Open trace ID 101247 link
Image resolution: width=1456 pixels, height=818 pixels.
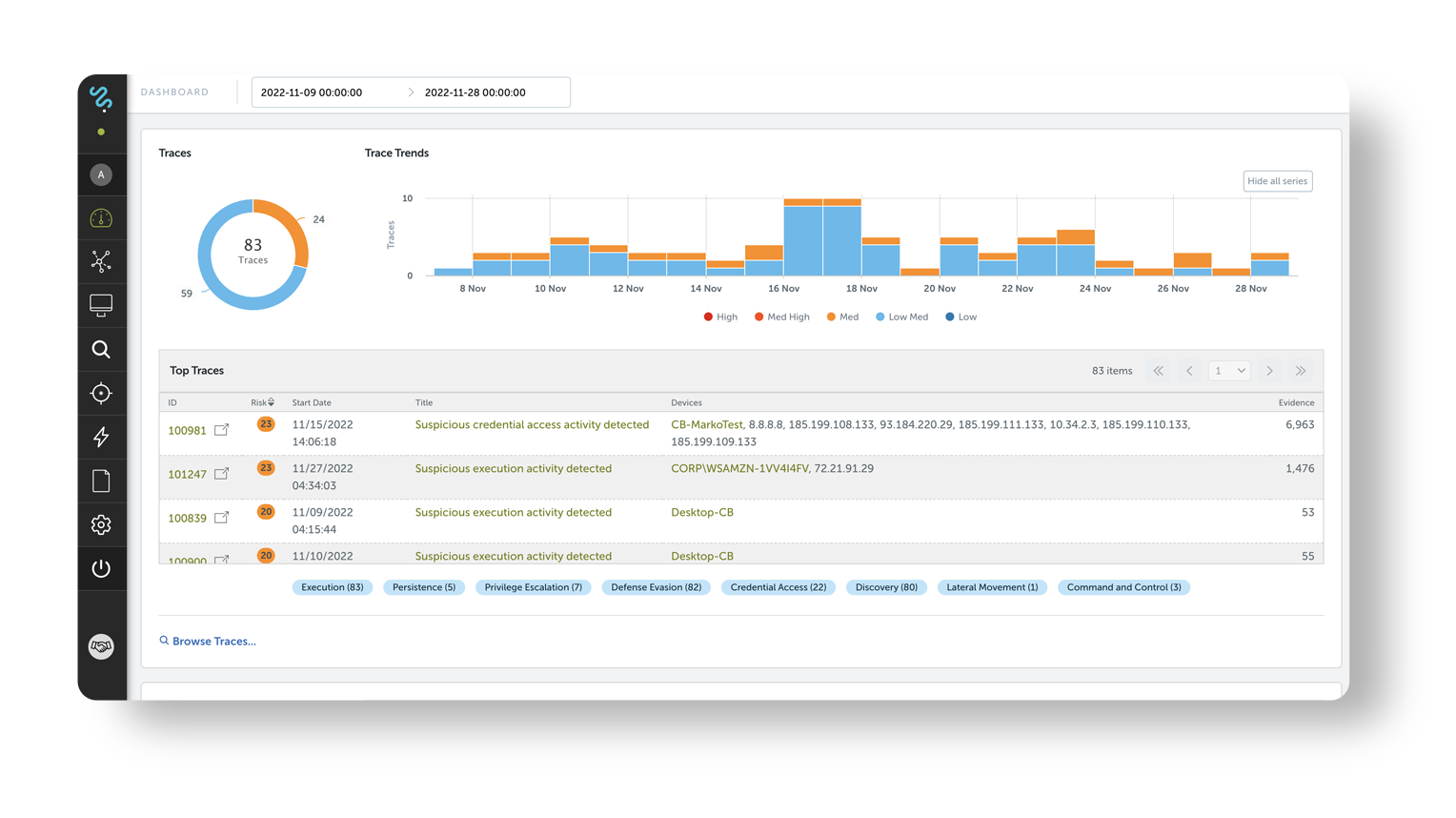[187, 475]
